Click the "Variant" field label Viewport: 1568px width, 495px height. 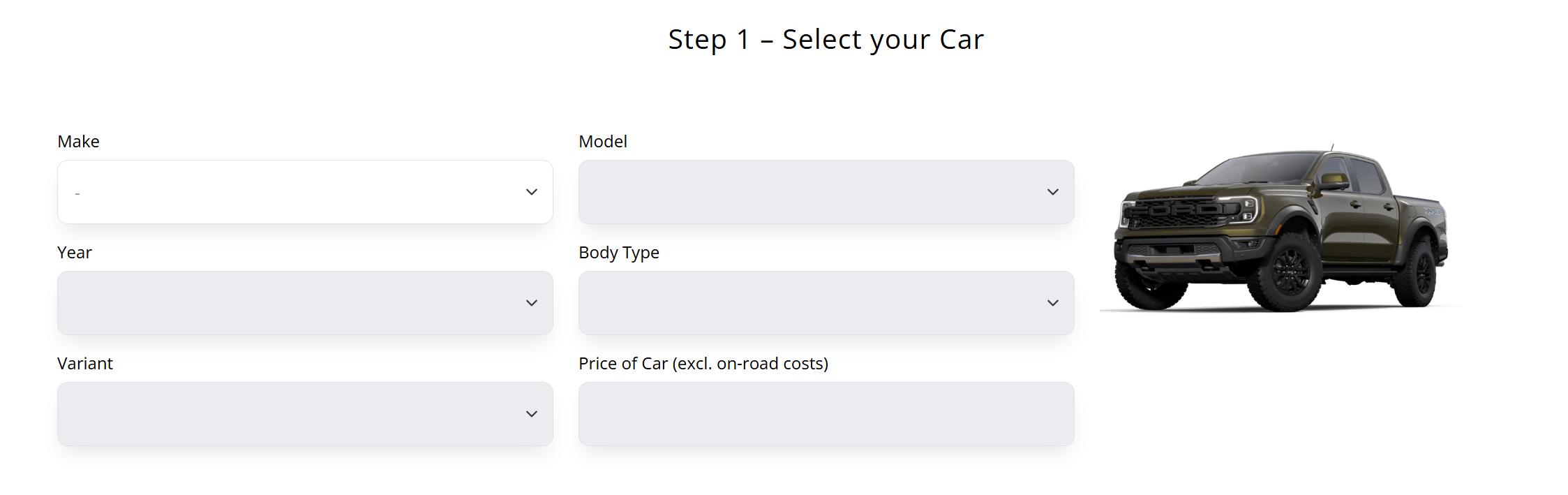tap(85, 364)
